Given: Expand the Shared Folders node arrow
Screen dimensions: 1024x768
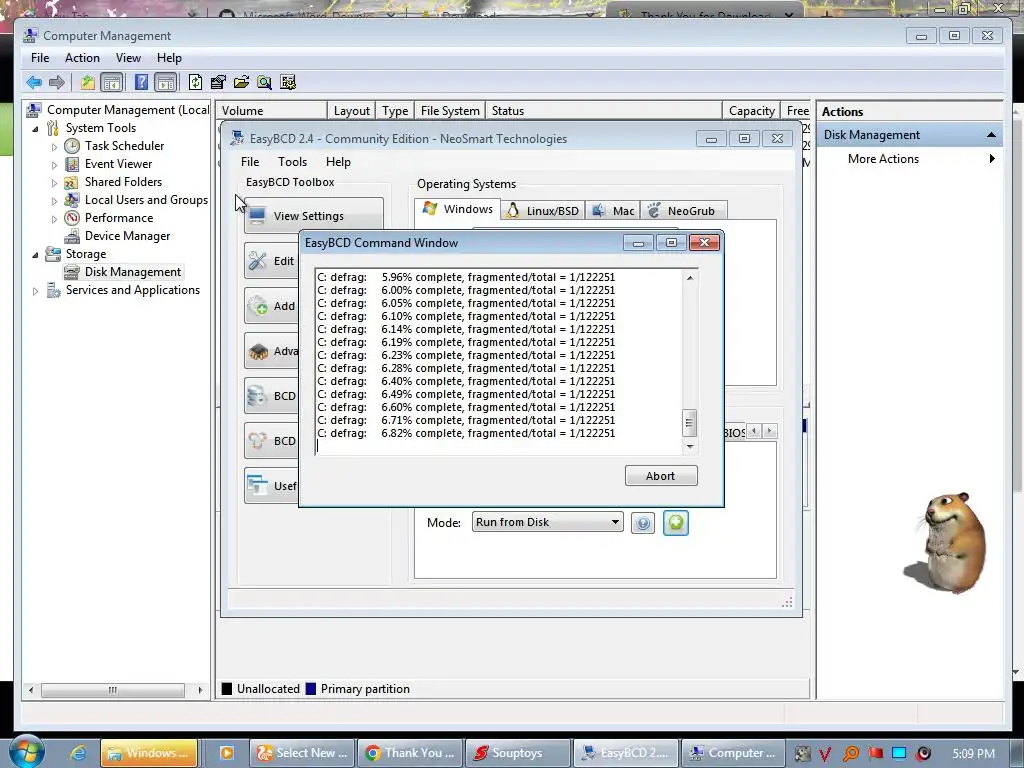Looking at the screenshot, I should (54, 183).
